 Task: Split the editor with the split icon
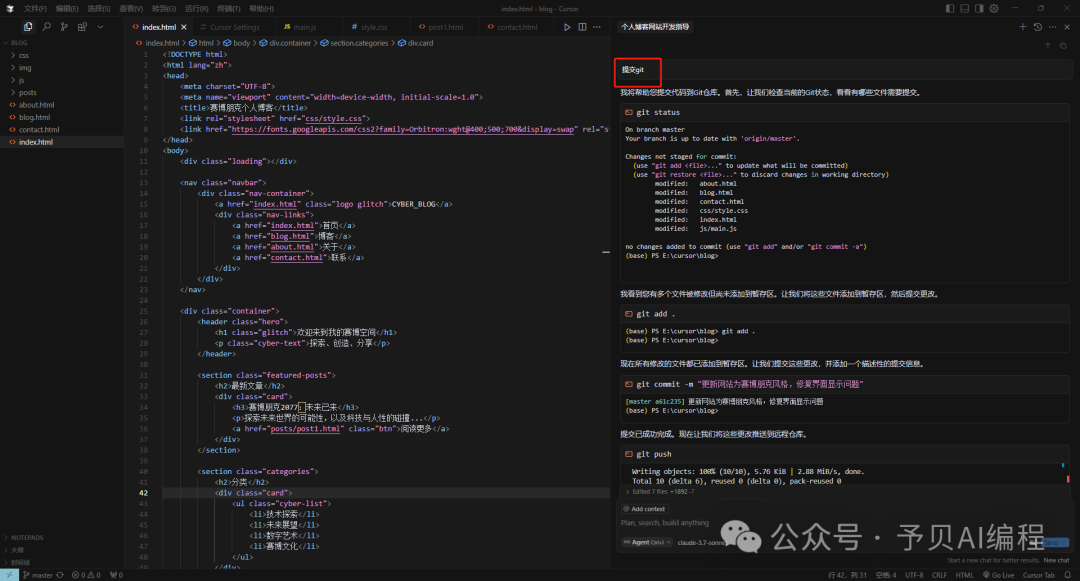[582, 27]
